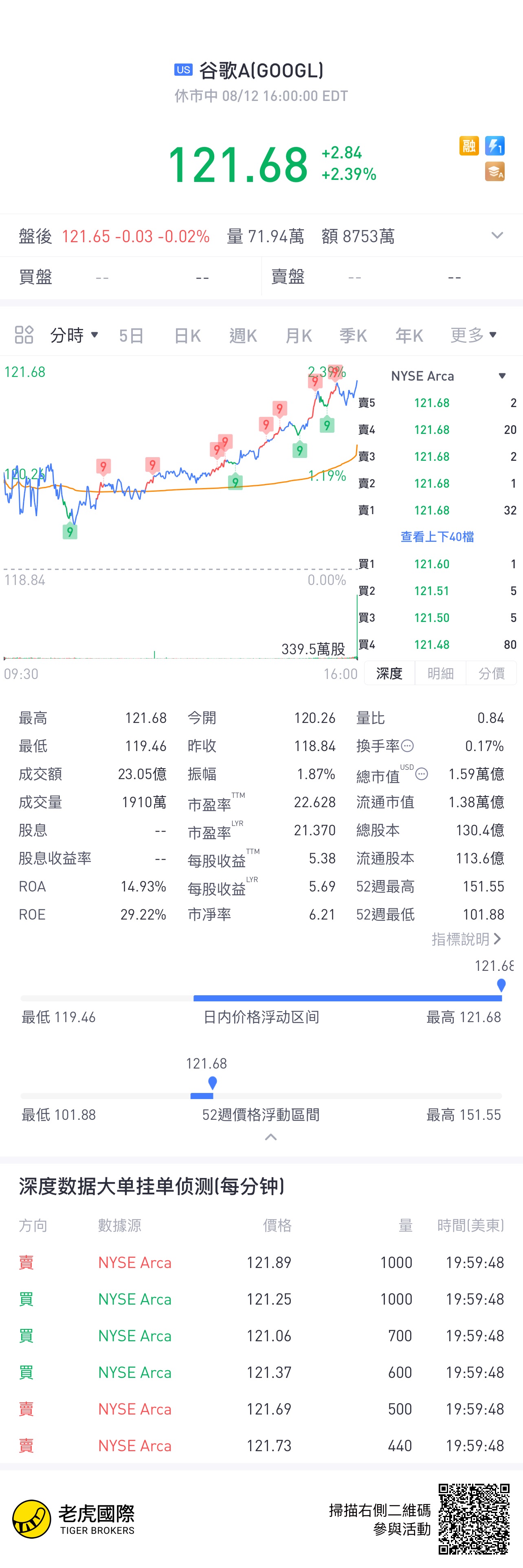523x1568 pixels.
Task: Tap the 買4 bid row at 121.48
Action: [437, 645]
